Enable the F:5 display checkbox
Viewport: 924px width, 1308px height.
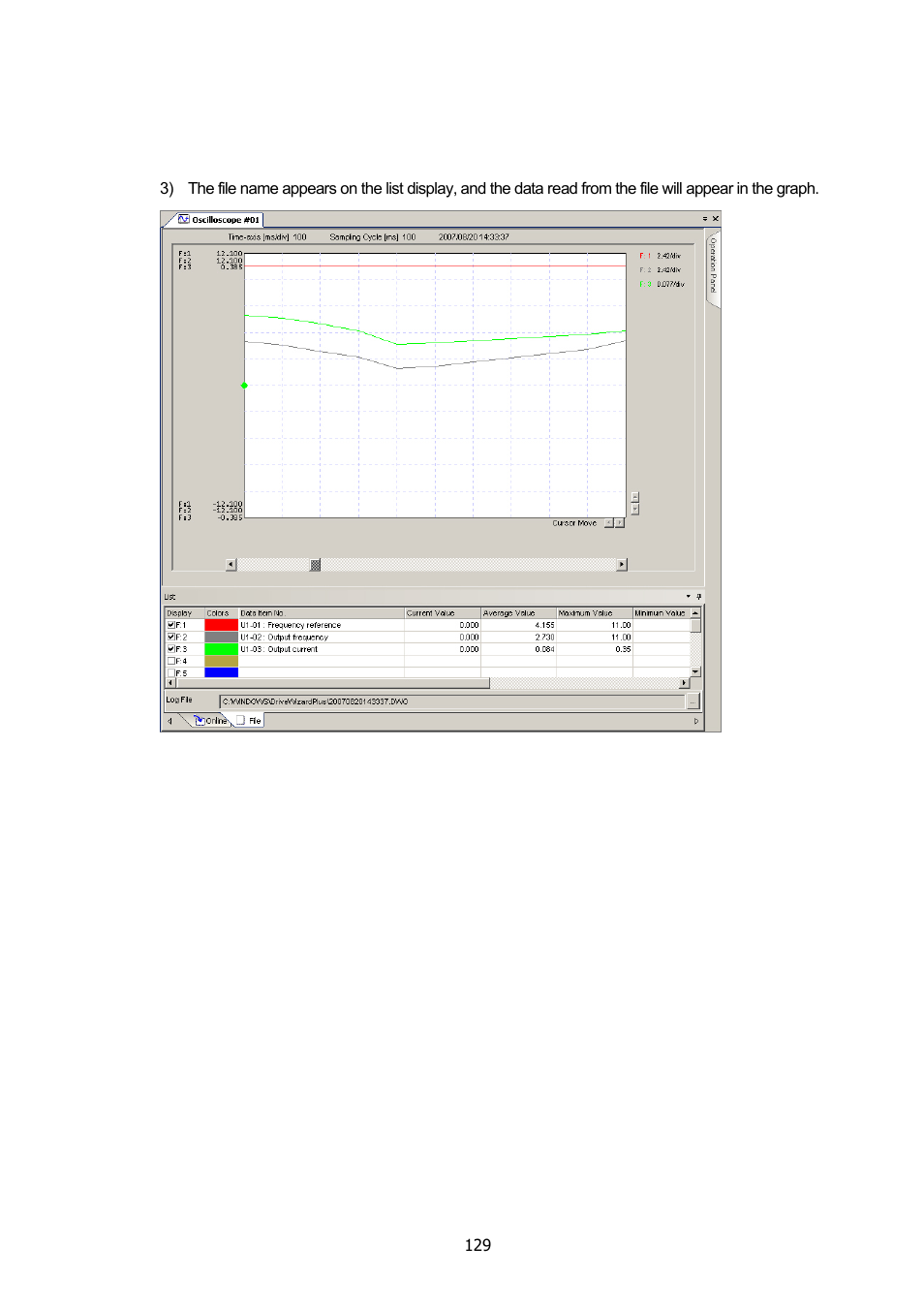pos(171,672)
